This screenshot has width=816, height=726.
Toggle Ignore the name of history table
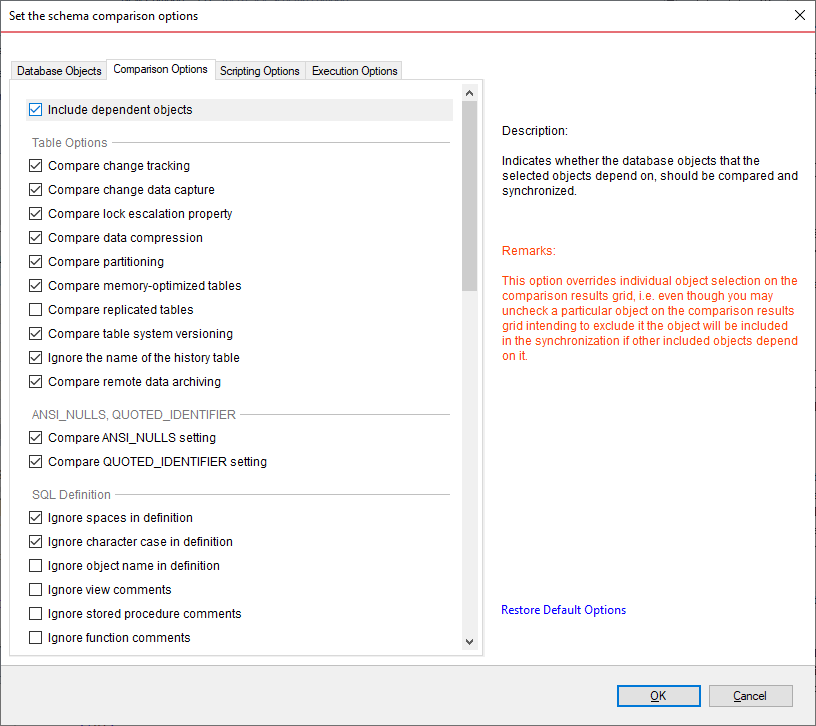pyautogui.click(x=36, y=358)
